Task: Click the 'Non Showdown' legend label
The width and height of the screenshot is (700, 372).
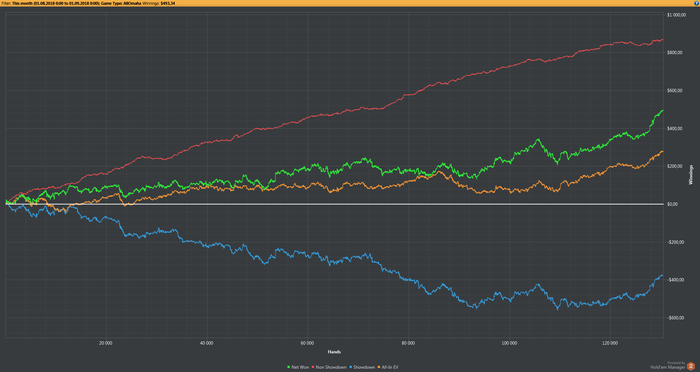Action: pos(331,367)
